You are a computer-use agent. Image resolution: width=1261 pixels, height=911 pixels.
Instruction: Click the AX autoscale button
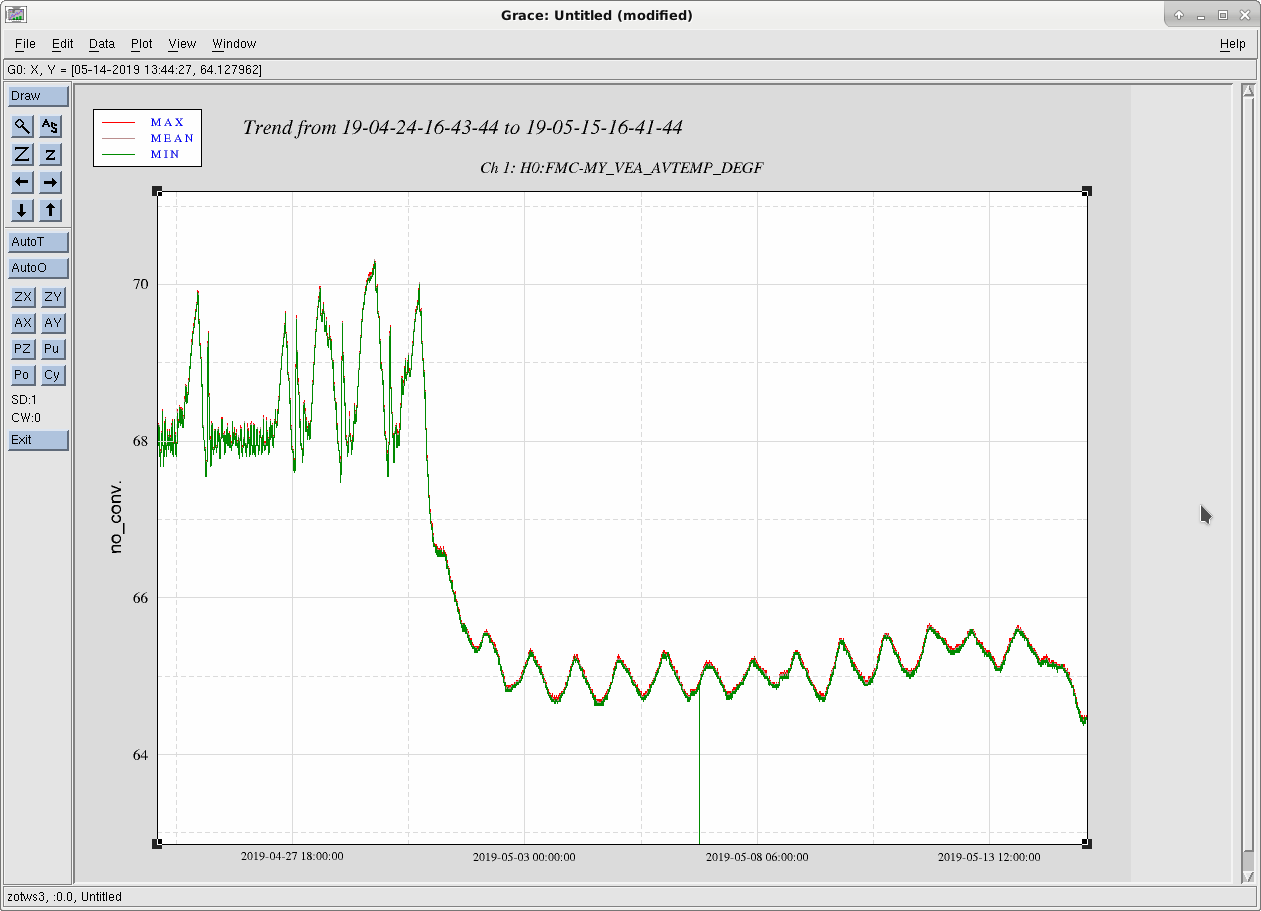click(22, 323)
